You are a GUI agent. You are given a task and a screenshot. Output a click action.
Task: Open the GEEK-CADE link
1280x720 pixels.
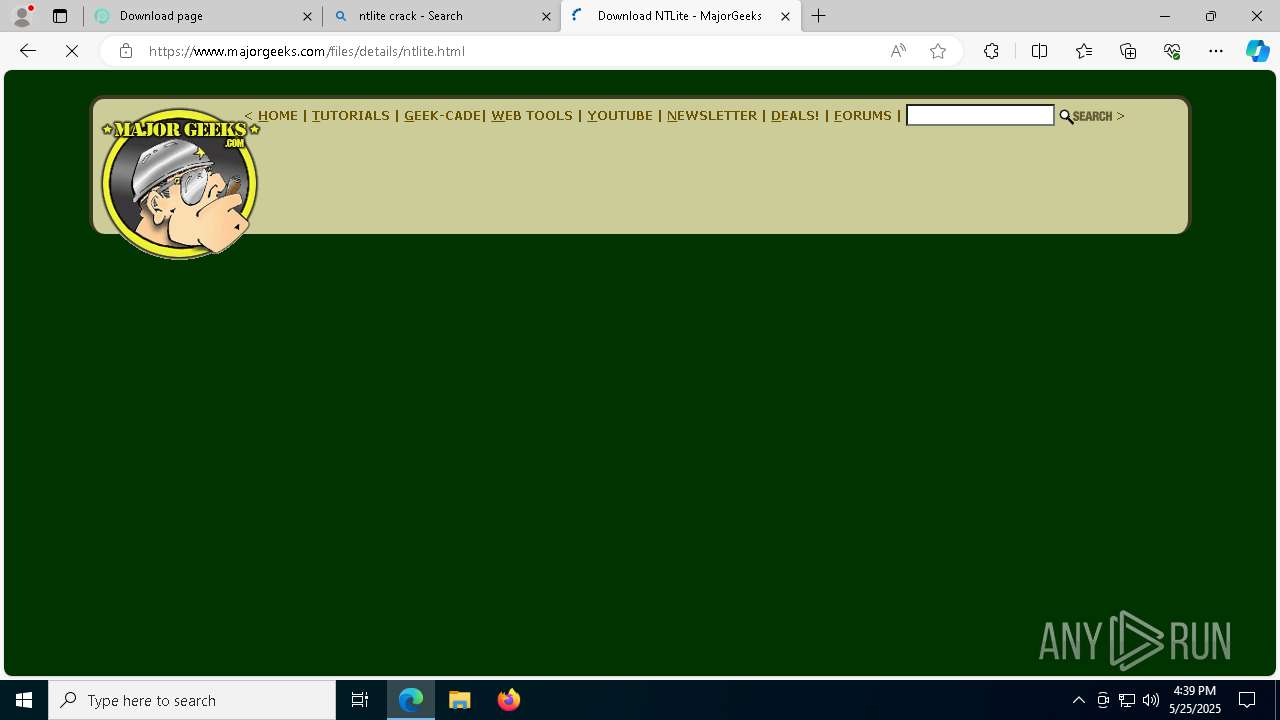pos(442,116)
